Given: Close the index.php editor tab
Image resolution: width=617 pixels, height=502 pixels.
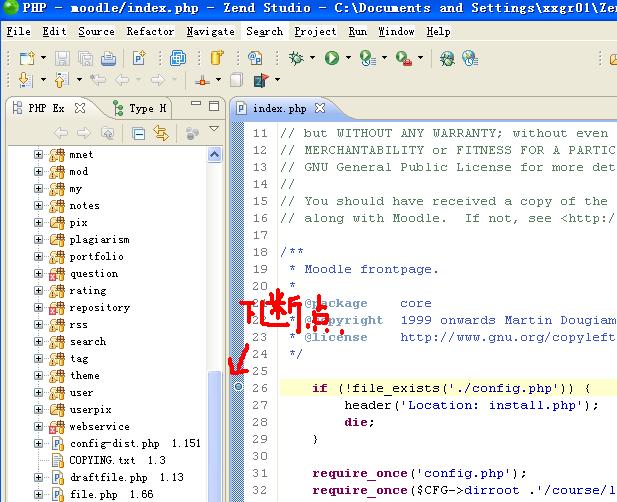Looking at the screenshot, I should (320, 108).
